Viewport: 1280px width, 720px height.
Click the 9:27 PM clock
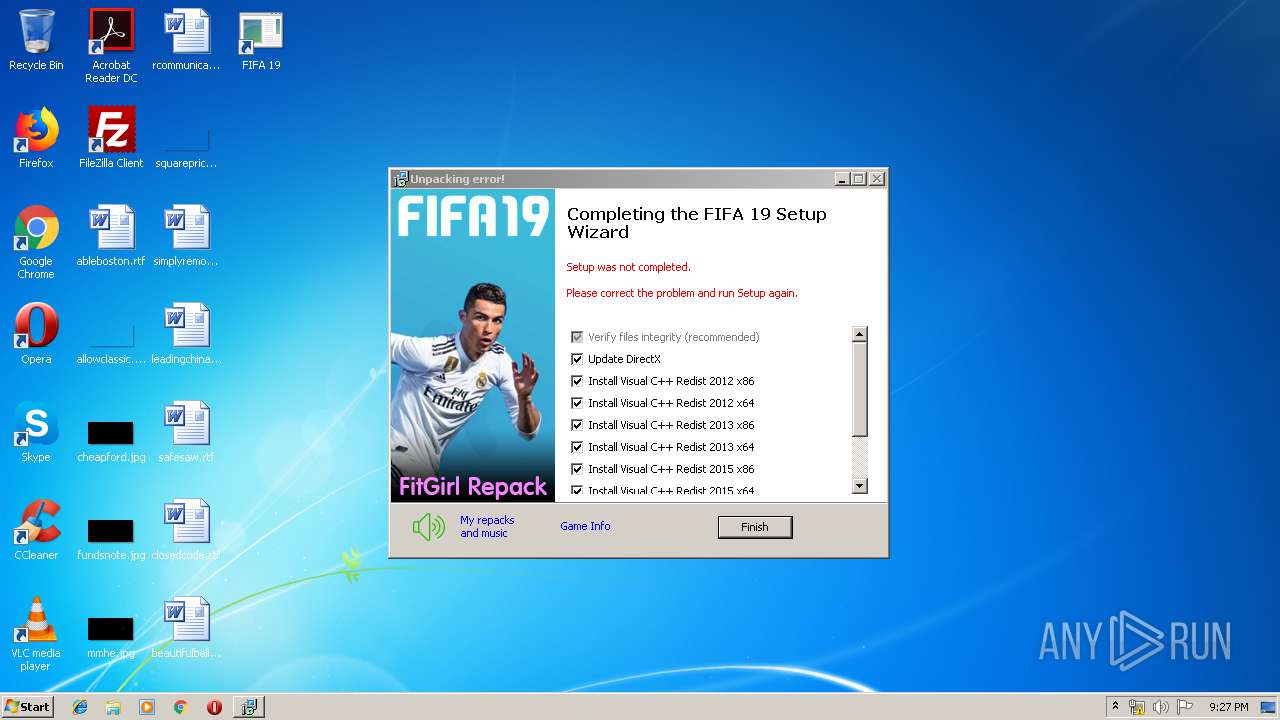pos(1228,707)
